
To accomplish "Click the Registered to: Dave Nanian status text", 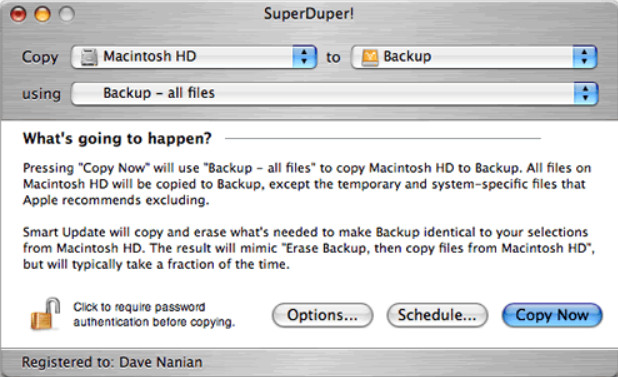I will tap(112, 362).
